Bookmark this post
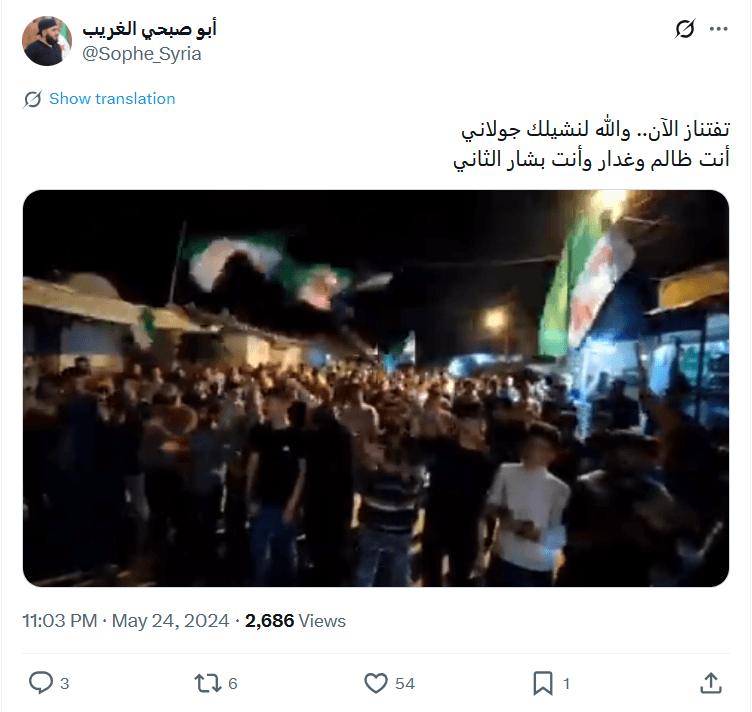Screen dimensions: 752x712 click(543, 683)
